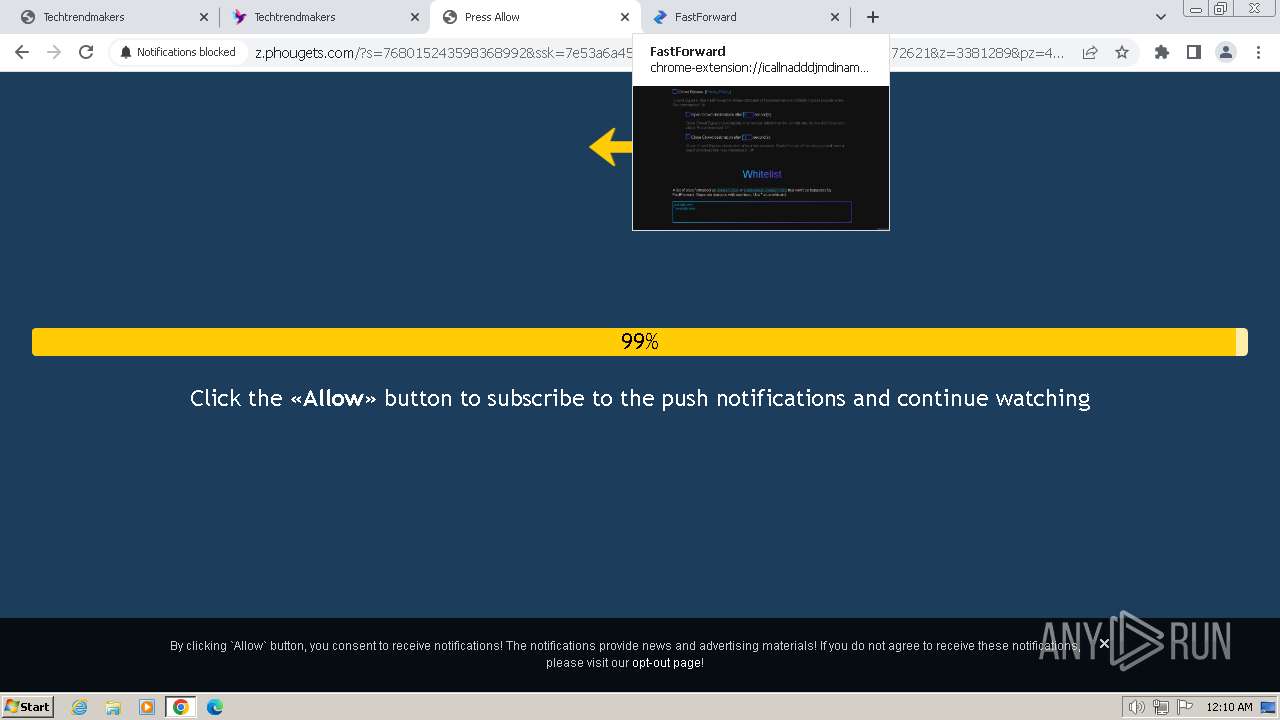This screenshot has width=1280, height=720.
Task: Open the network tray icon
Action: [x=1160, y=707]
